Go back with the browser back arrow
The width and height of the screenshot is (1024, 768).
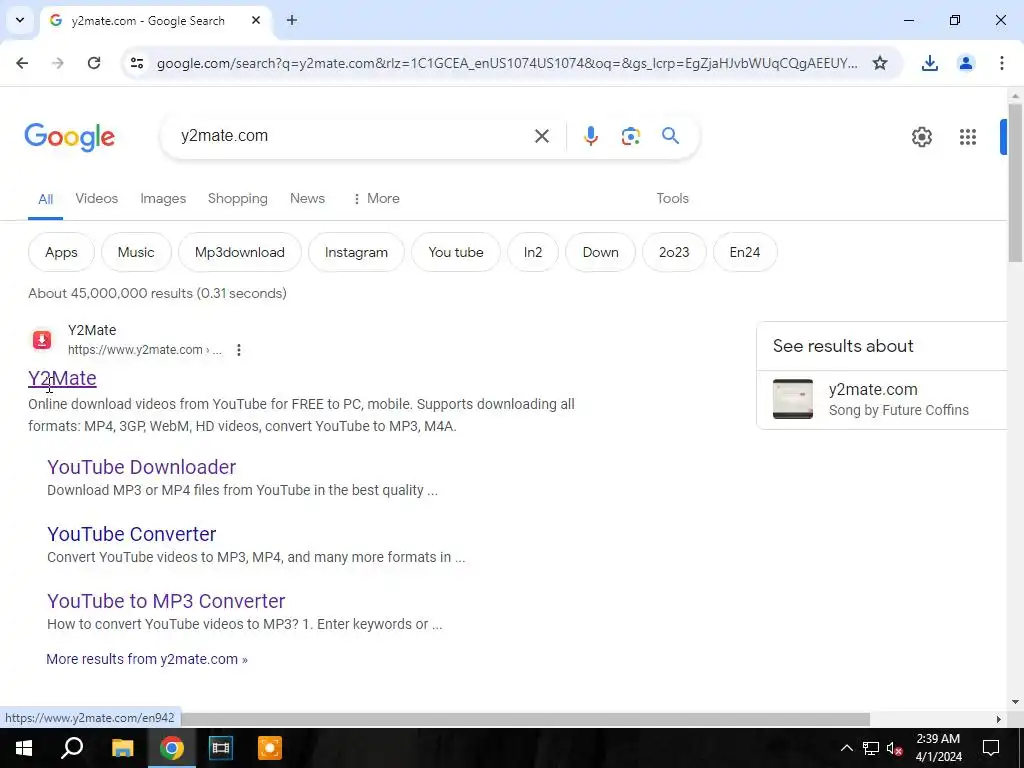22,63
